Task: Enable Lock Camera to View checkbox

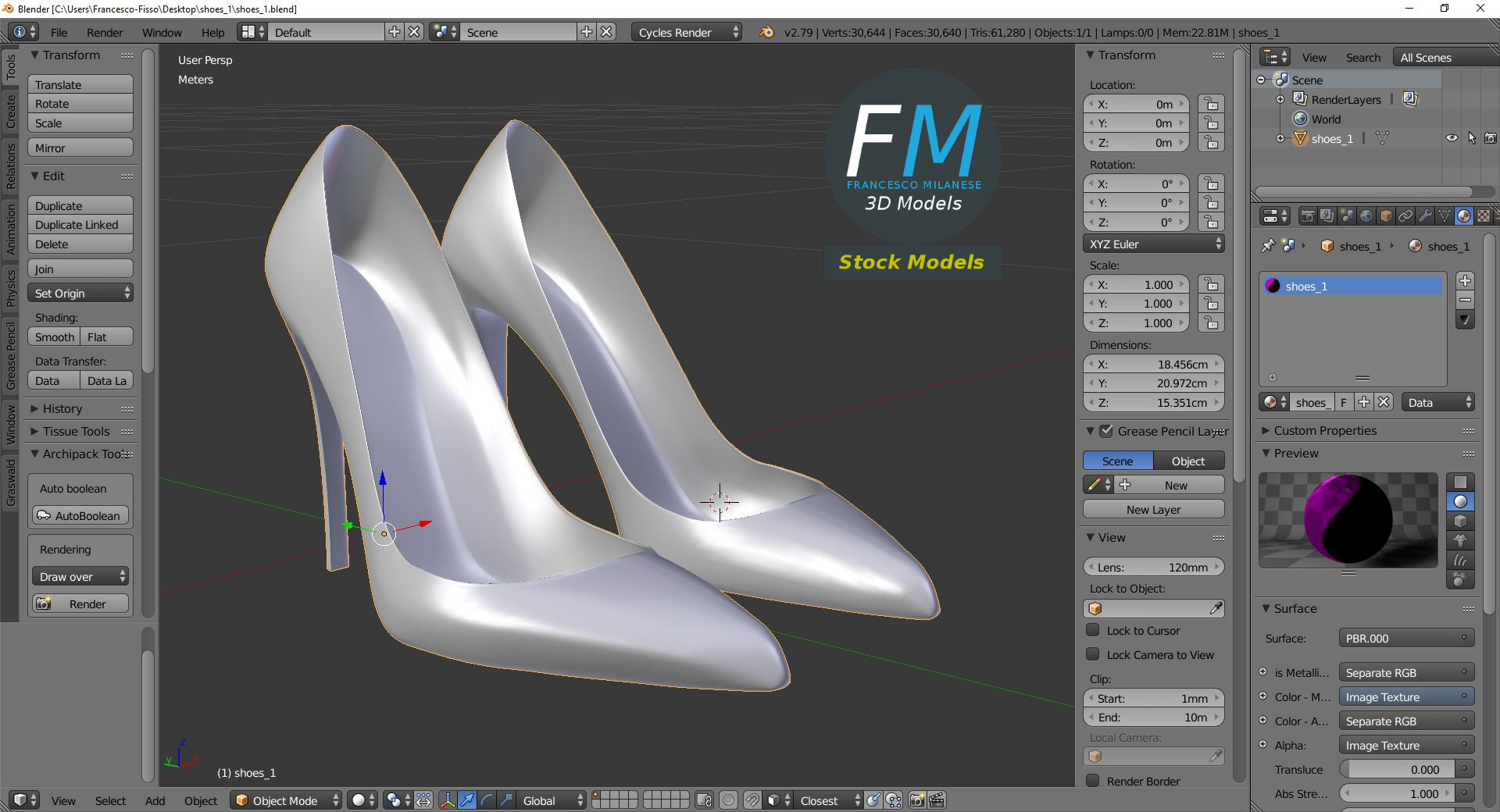Action: point(1093,654)
